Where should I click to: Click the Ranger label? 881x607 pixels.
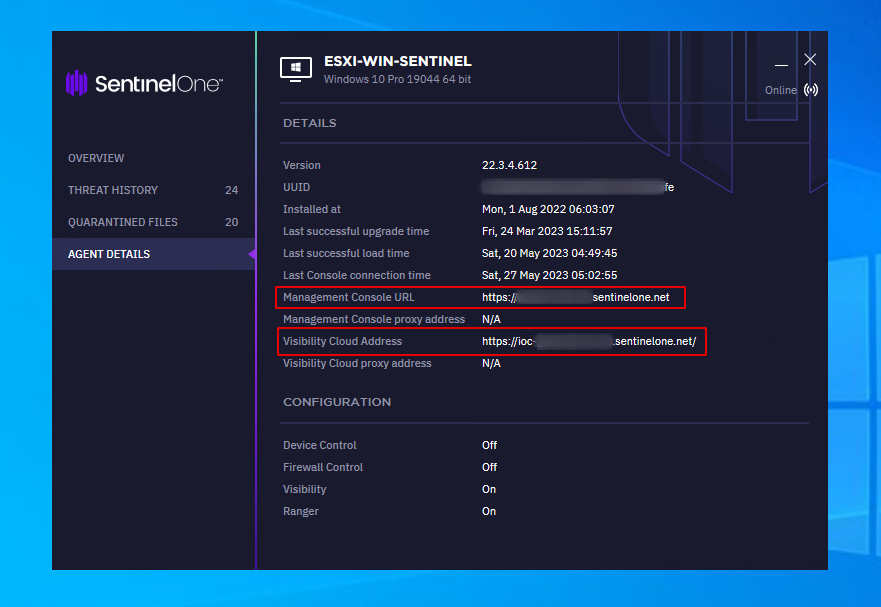(301, 511)
